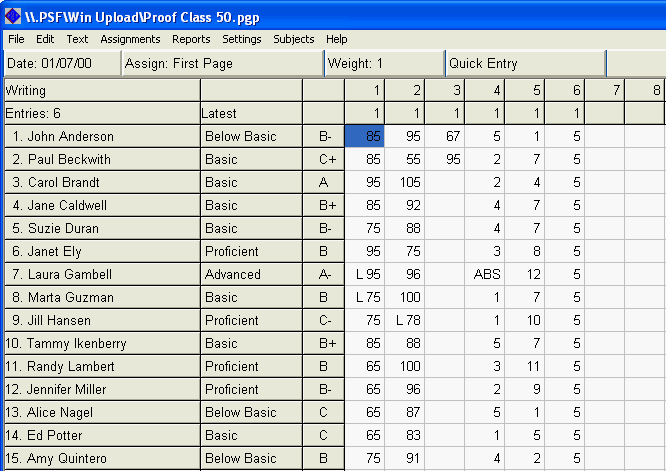666x471 pixels.
Task: Open the Text menu
Action: coord(77,39)
